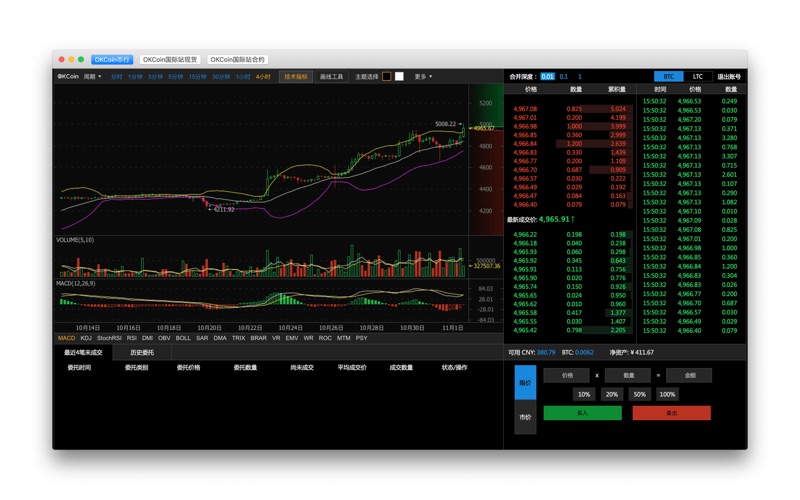800x500 pixels.
Task: Select the MACD indicator
Action: tap(66, 338)
